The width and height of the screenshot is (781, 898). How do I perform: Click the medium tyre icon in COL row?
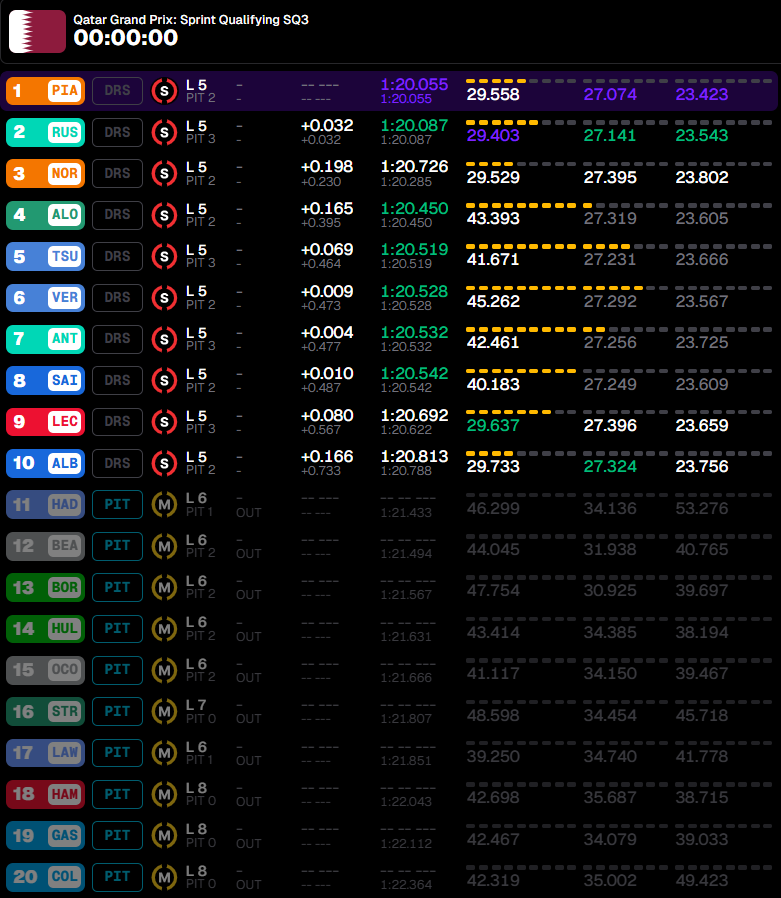tap(164, 877)
